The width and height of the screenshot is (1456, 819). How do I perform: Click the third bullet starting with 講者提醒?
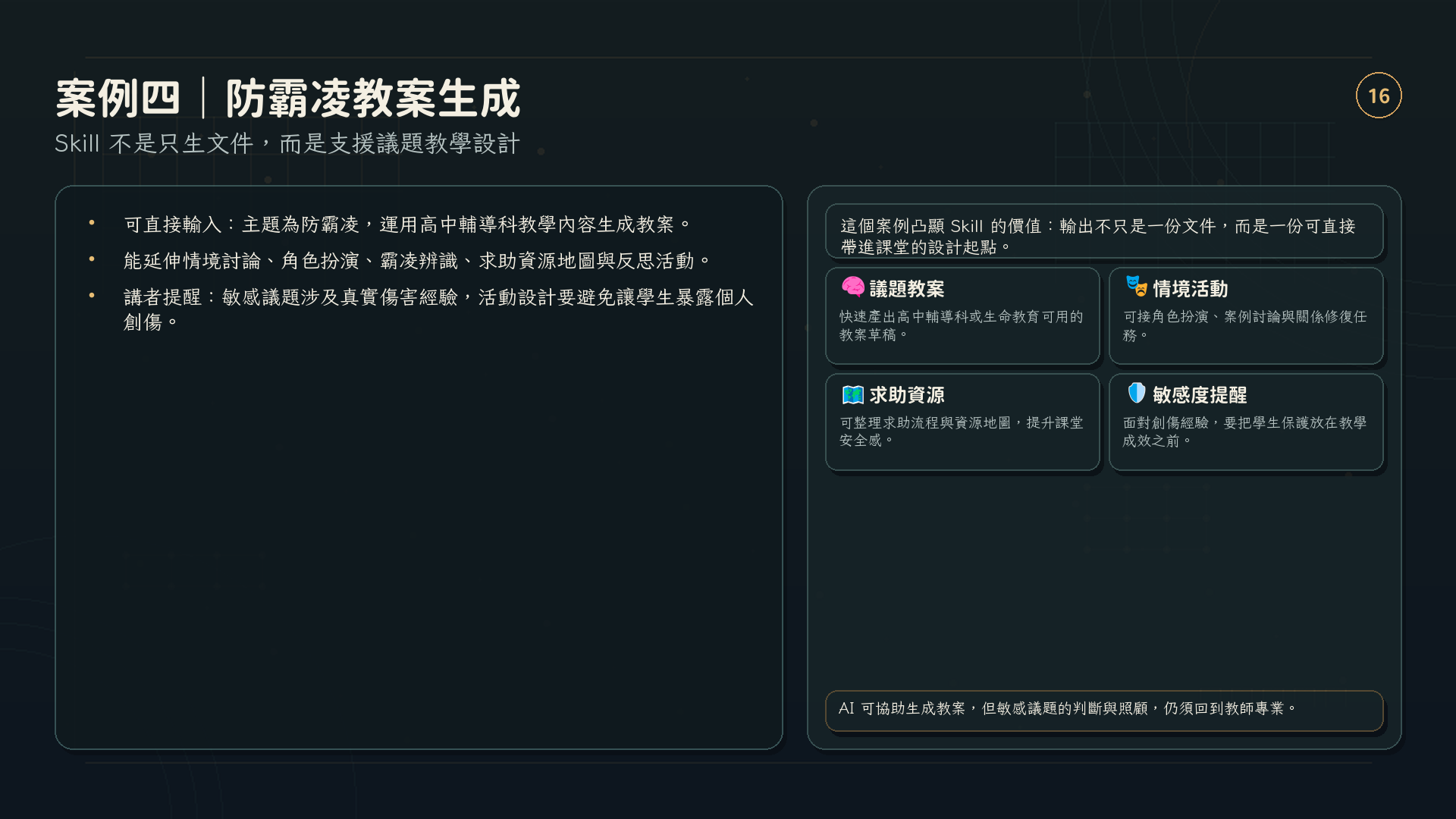click(438, 309)
